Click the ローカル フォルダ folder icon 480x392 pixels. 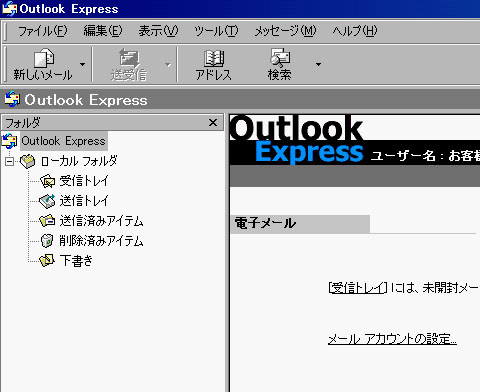(x=27, y=161)
